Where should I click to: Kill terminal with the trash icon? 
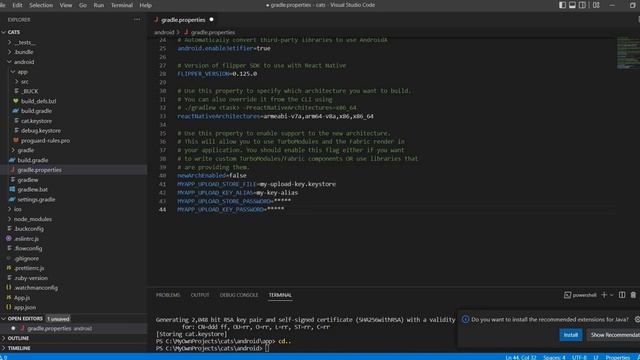(x=633, y=295)
